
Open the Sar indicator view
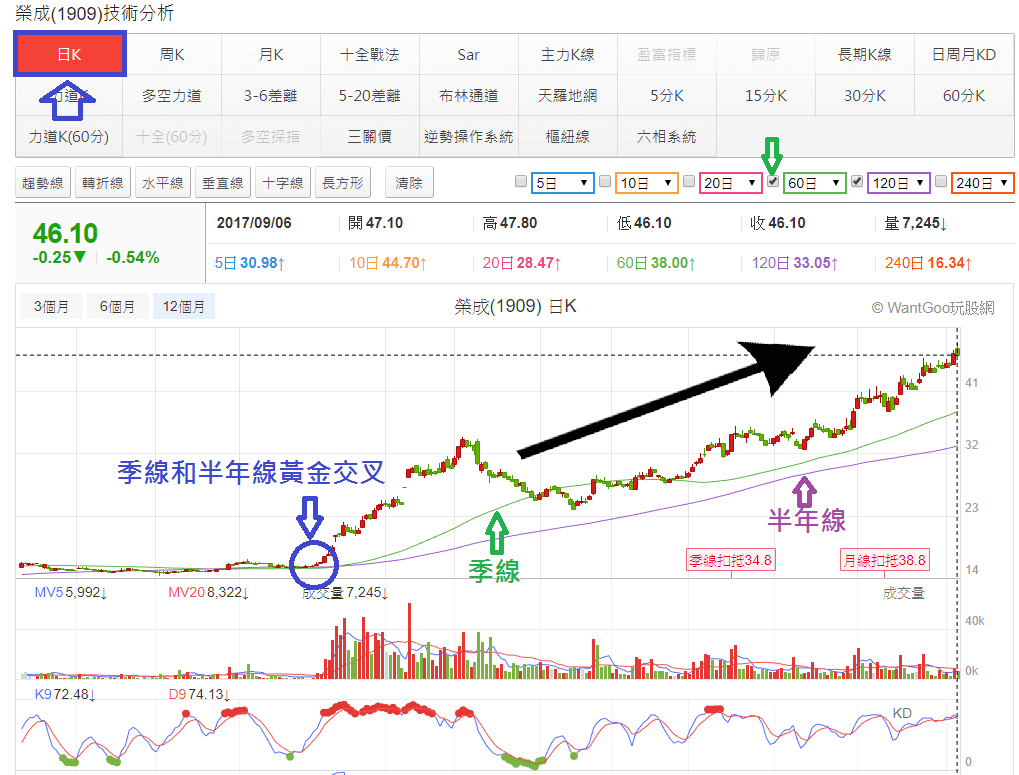point(466,55)
